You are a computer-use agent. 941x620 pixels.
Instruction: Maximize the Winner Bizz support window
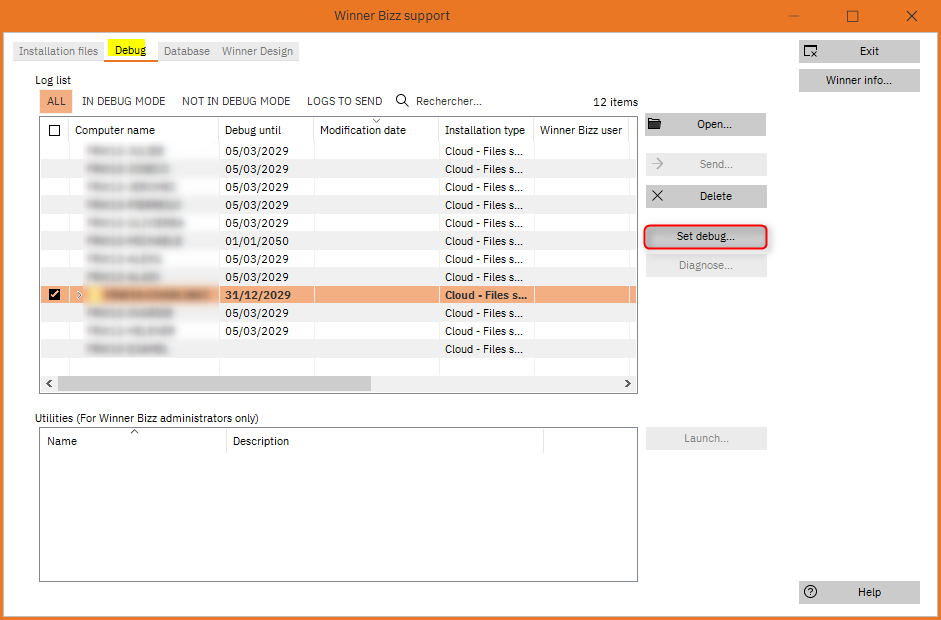click(853, 16)
